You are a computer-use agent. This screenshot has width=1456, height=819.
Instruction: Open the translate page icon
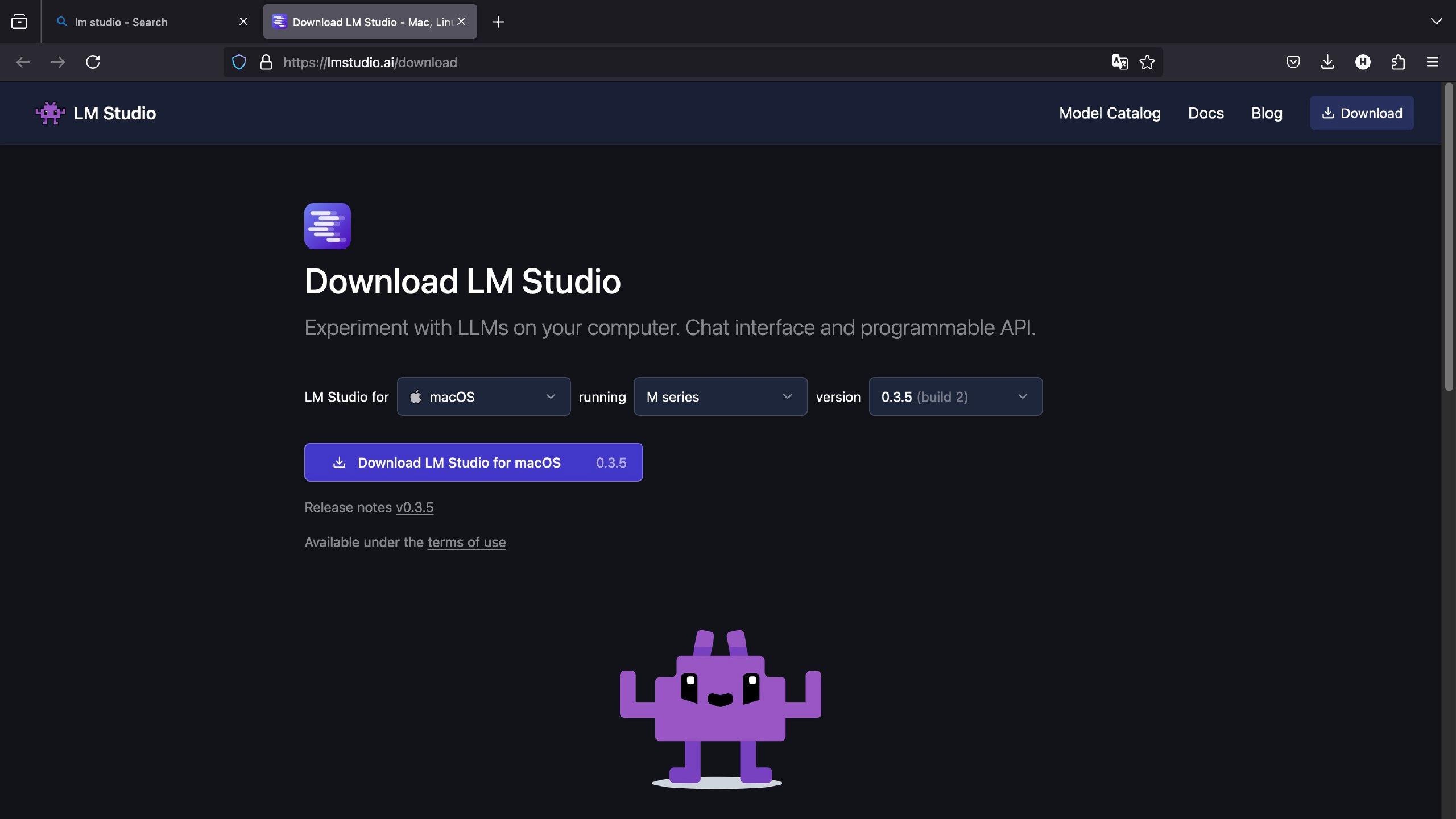coord(1119,62)
